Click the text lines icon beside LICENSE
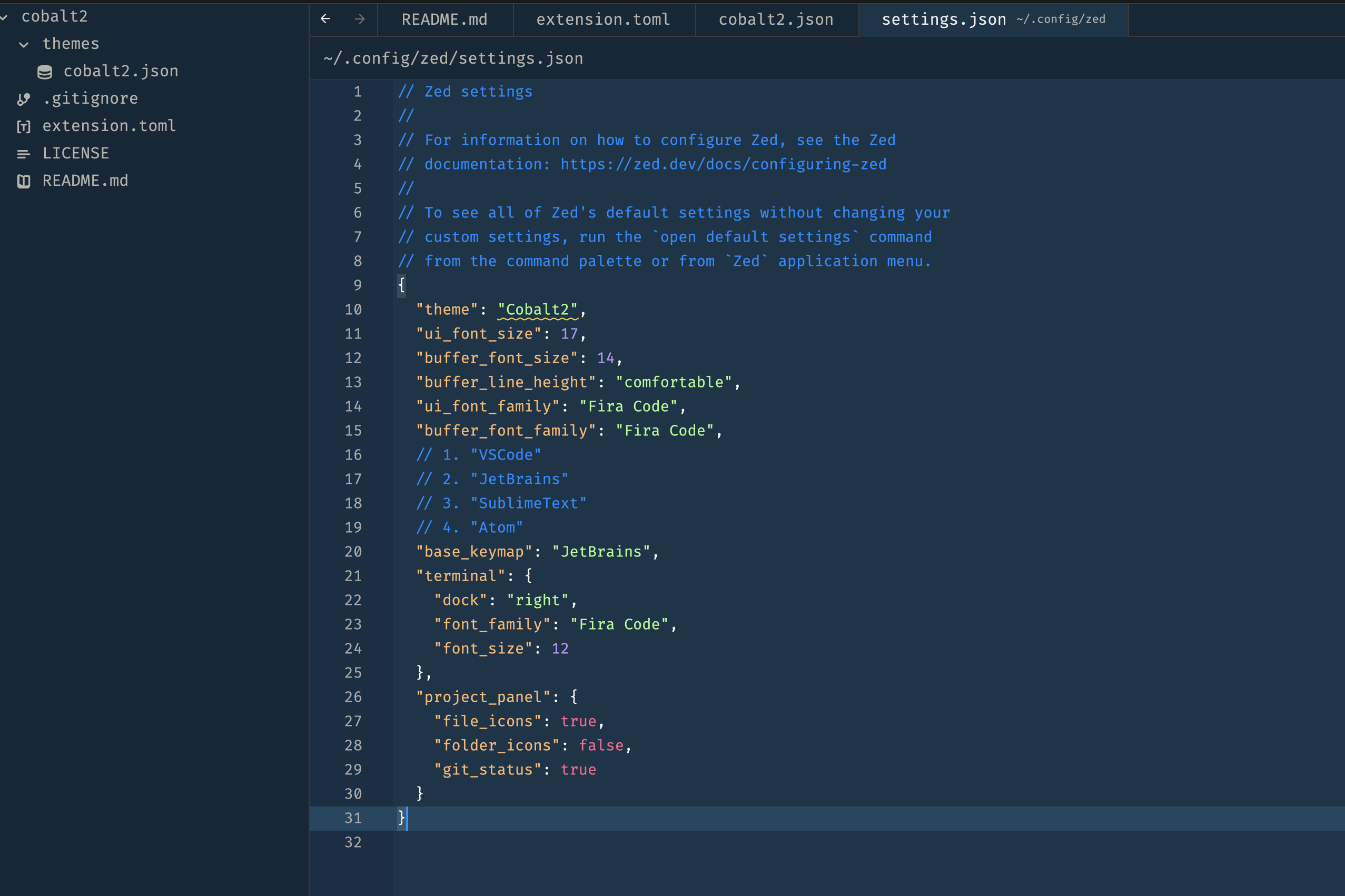This screenshot has width=1345, height=896. (24, 154)
